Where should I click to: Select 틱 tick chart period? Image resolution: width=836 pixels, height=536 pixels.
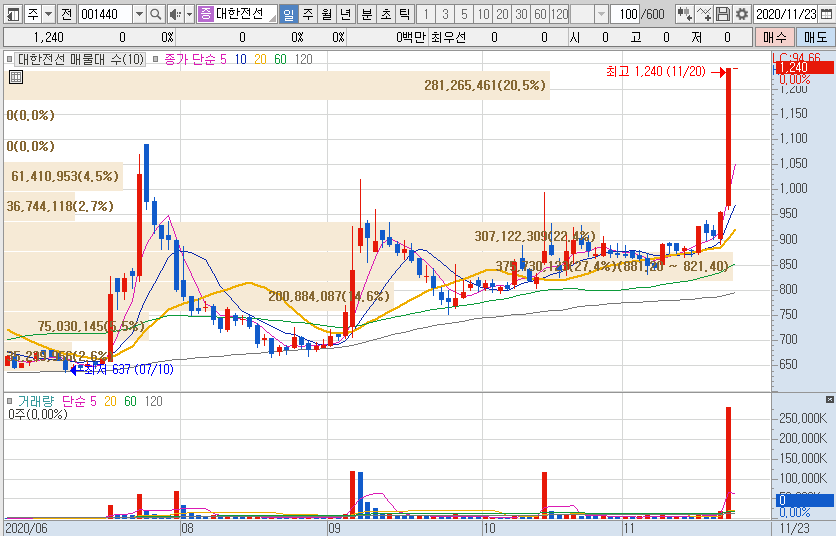pos(405,14)
